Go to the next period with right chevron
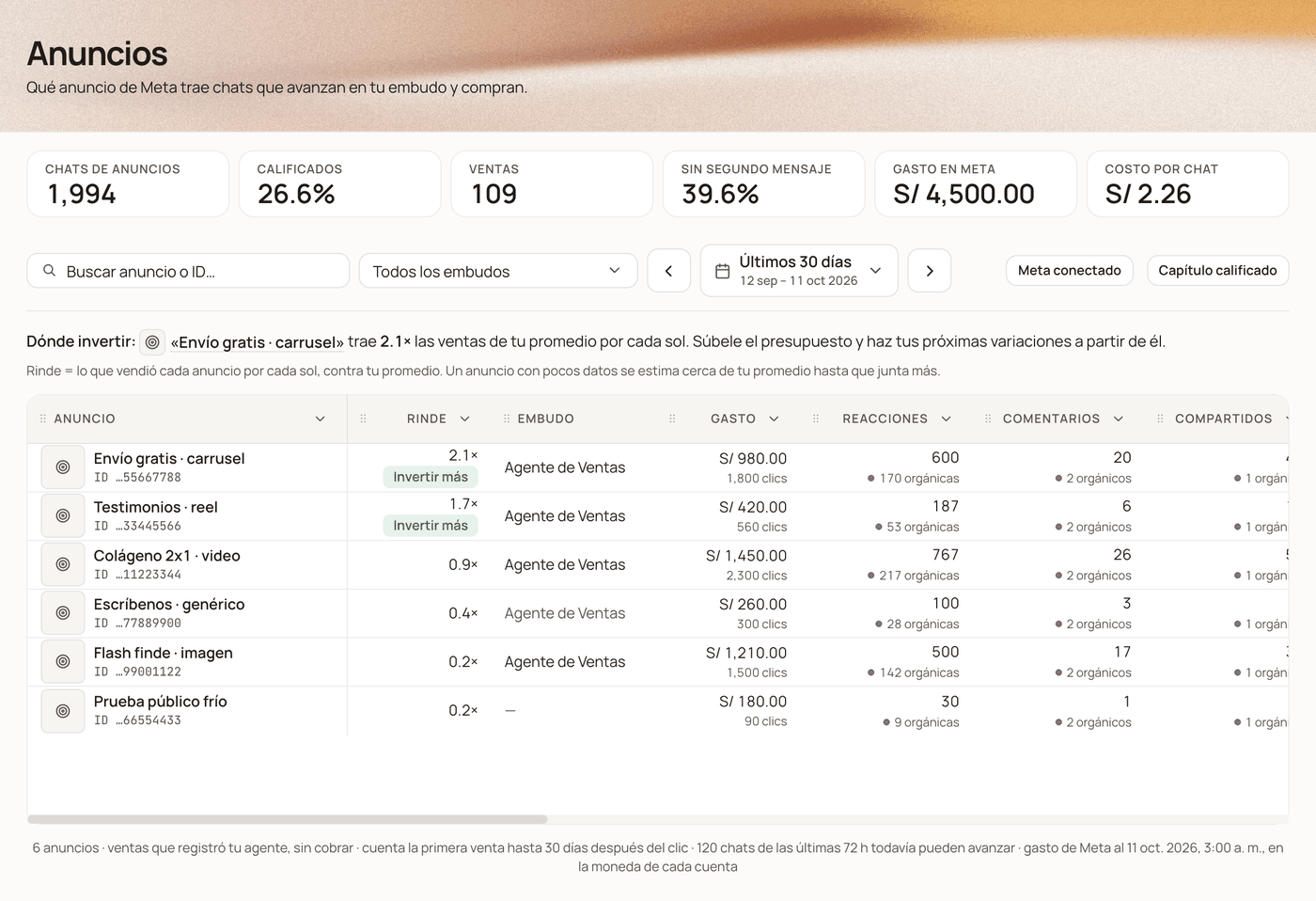The image size is (1316, 901). [x=930, y=271]
